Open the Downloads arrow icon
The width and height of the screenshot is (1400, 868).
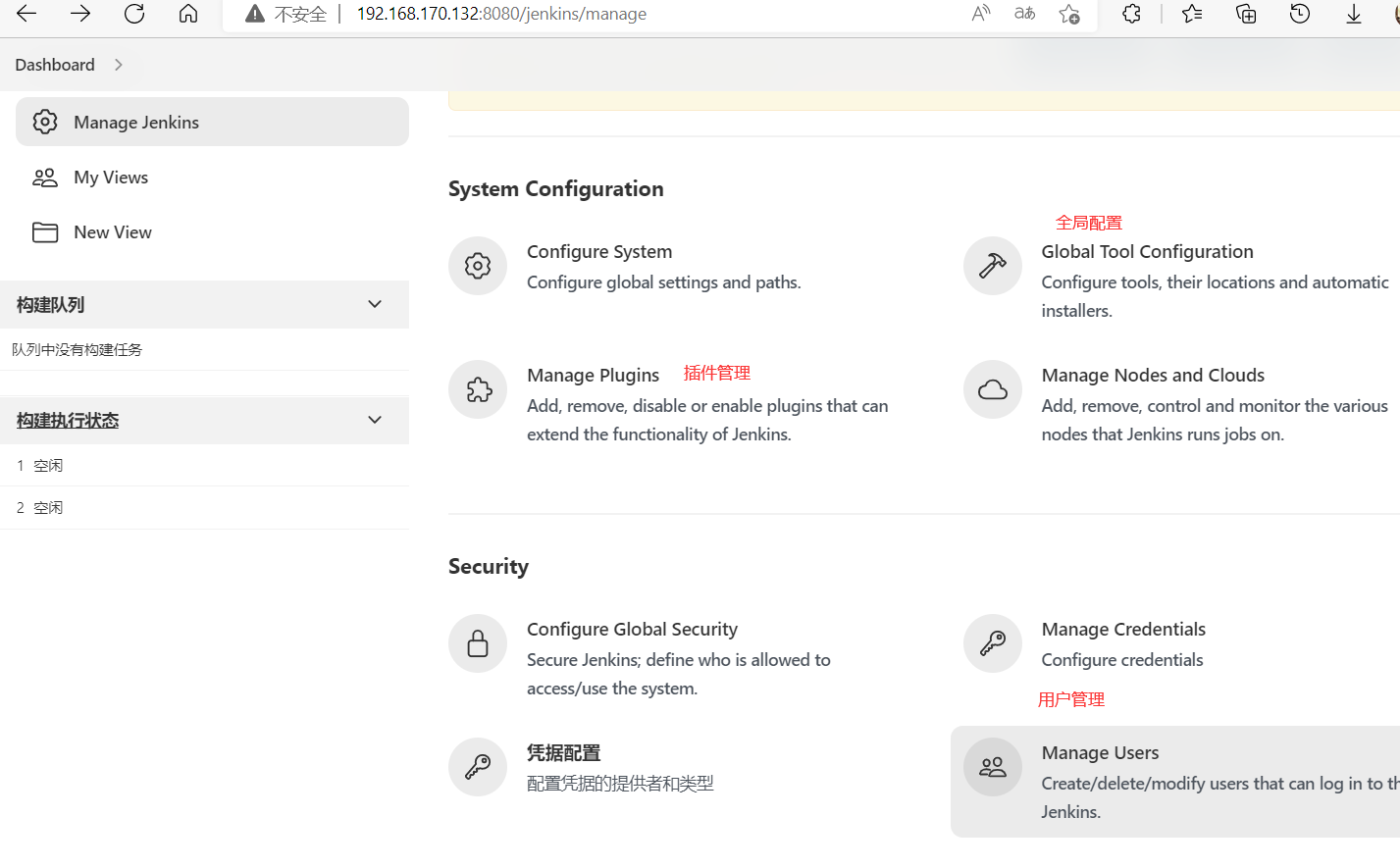pyautogui.click(x=1354, y=14)
